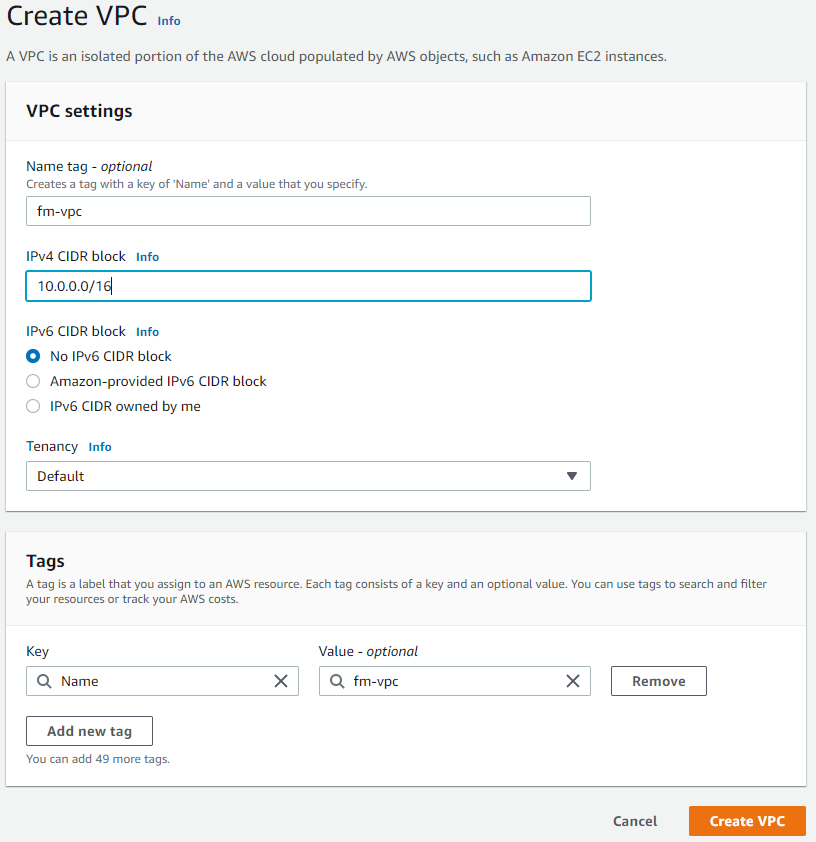Click the tag Key search field
The image size is (816, 842).
click(160, 681)
